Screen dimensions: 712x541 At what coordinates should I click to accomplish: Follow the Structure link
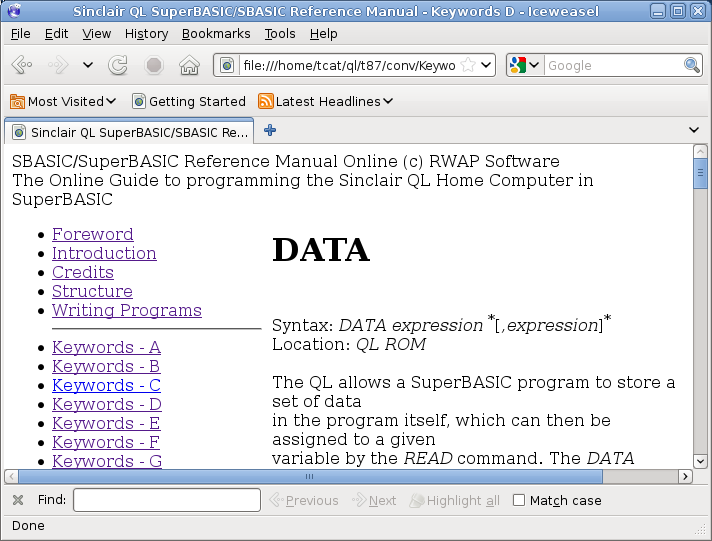(x=92, y=291)
